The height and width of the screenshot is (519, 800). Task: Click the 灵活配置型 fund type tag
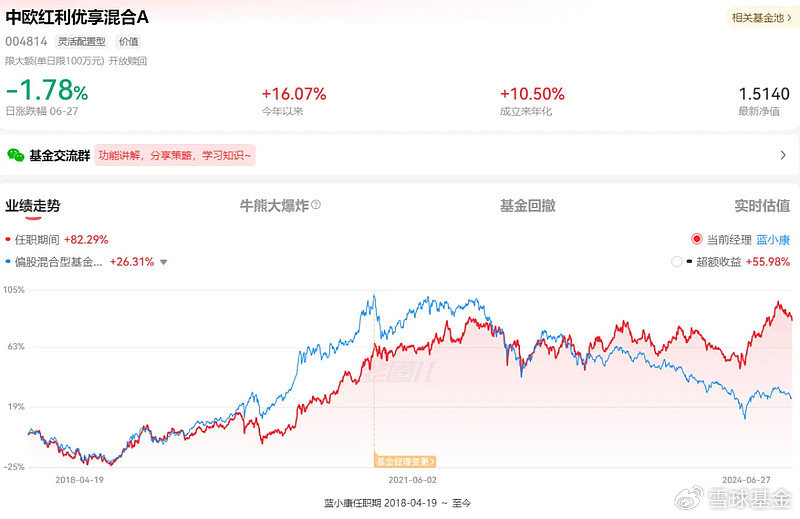(81, 42)
